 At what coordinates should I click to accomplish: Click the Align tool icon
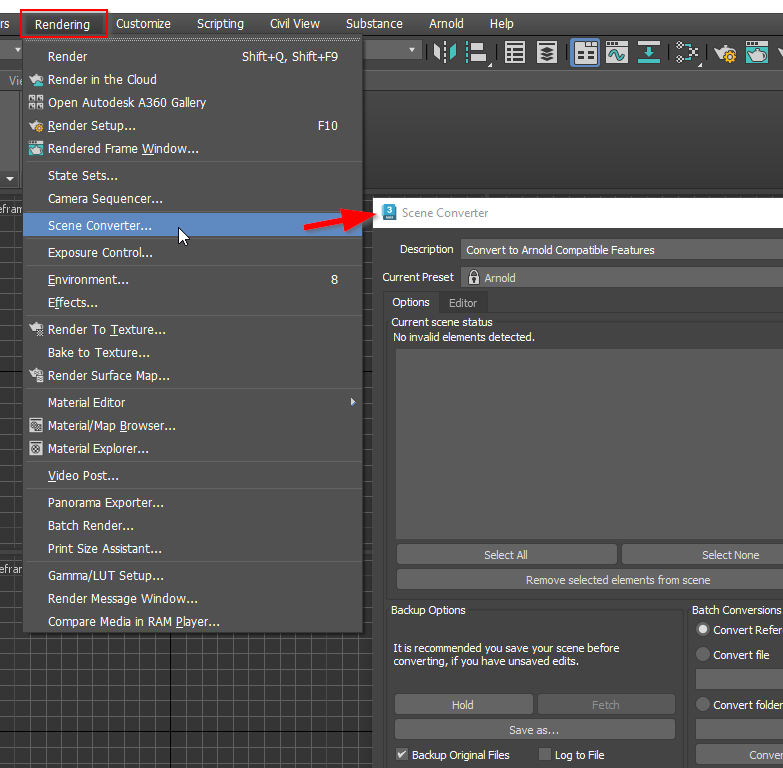pos(477,52)
